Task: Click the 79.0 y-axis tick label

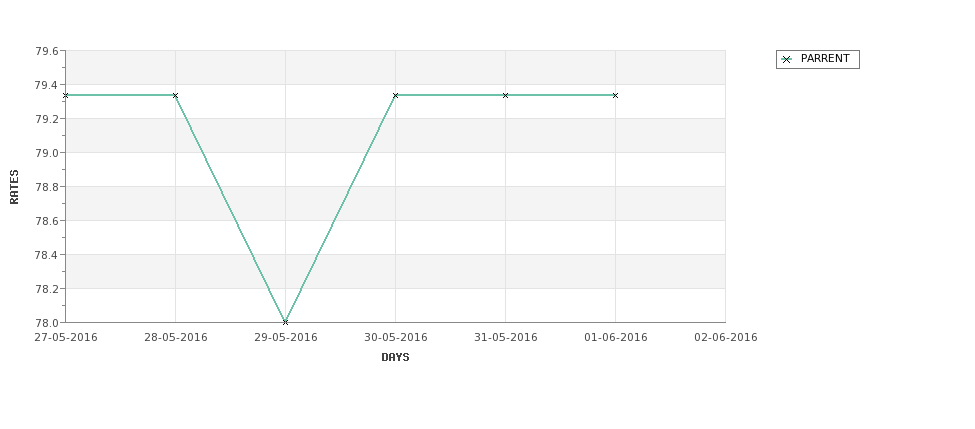Action: point(47,153)
